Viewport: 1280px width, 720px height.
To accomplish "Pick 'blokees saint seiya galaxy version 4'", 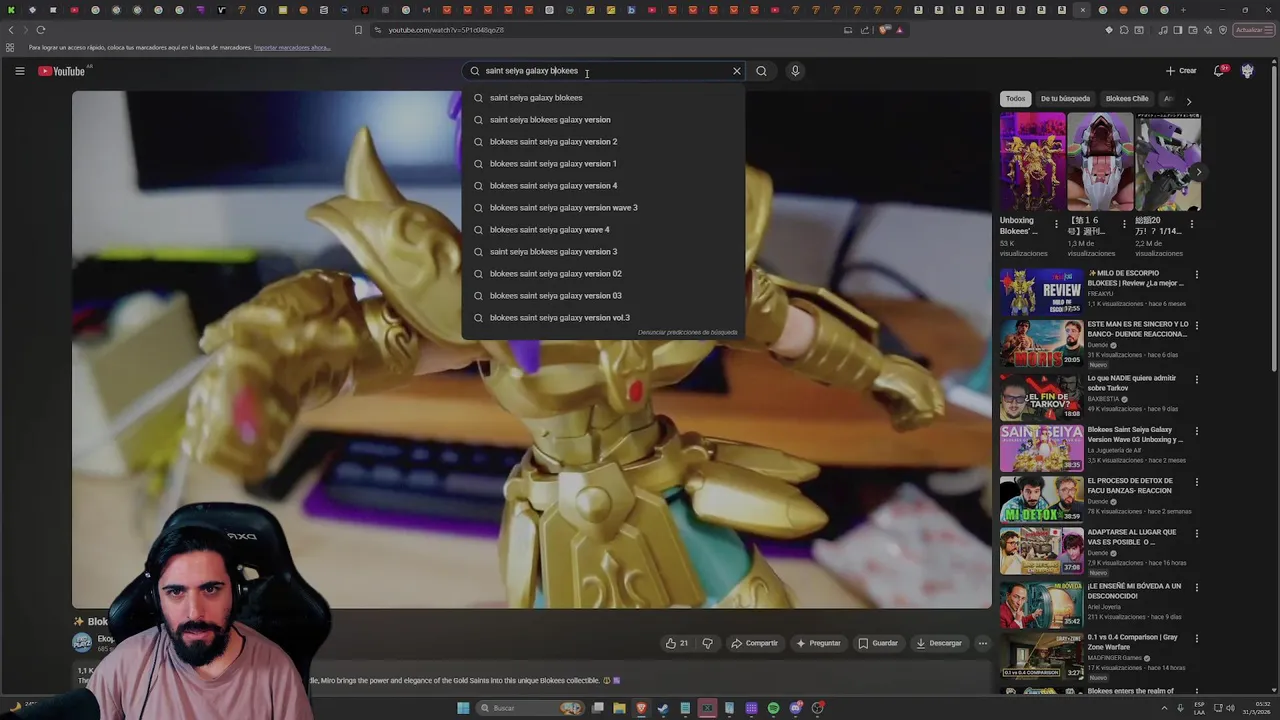I will (603, 186).
